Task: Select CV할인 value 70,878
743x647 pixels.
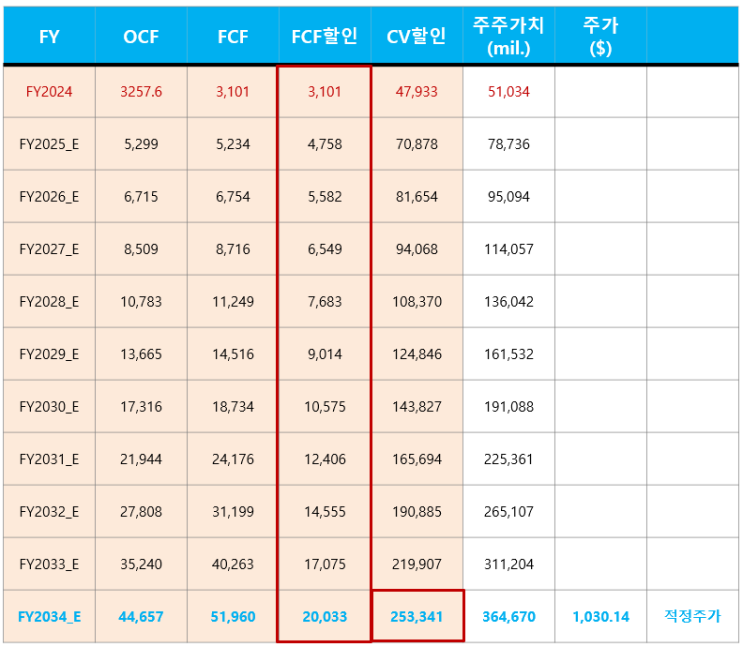Action: pos(417,144)
